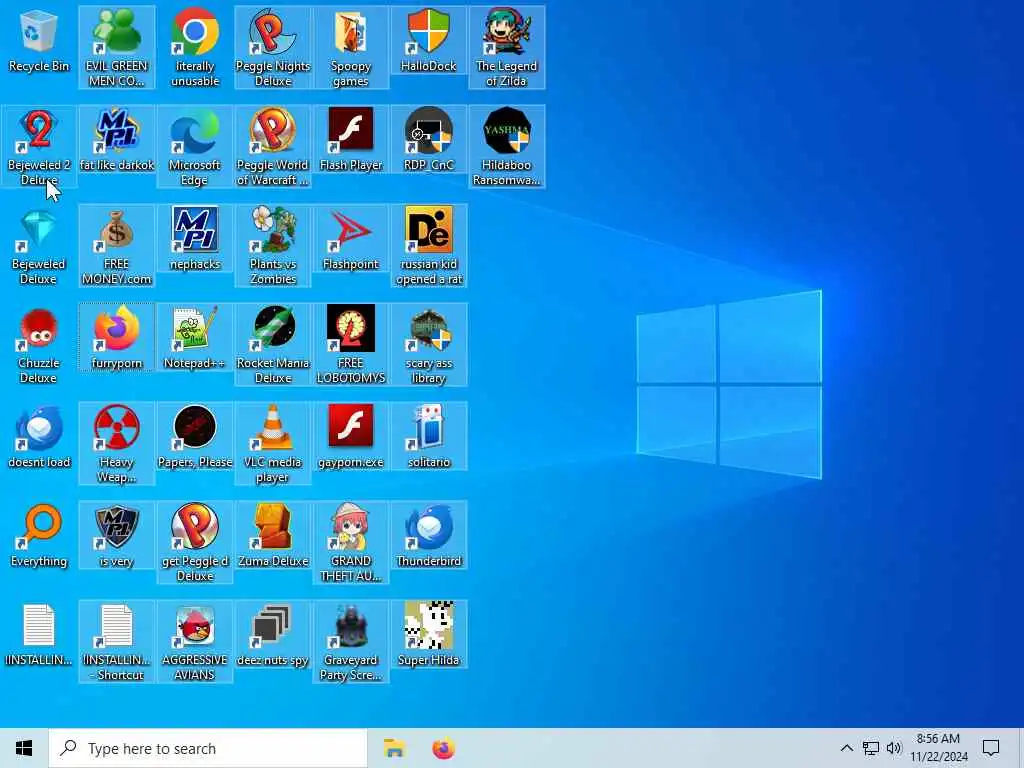The width and height of the screenshot is (1024, 768).
Task: Select the get Peggle d Deluxe icon
Action: pos(195,543)
